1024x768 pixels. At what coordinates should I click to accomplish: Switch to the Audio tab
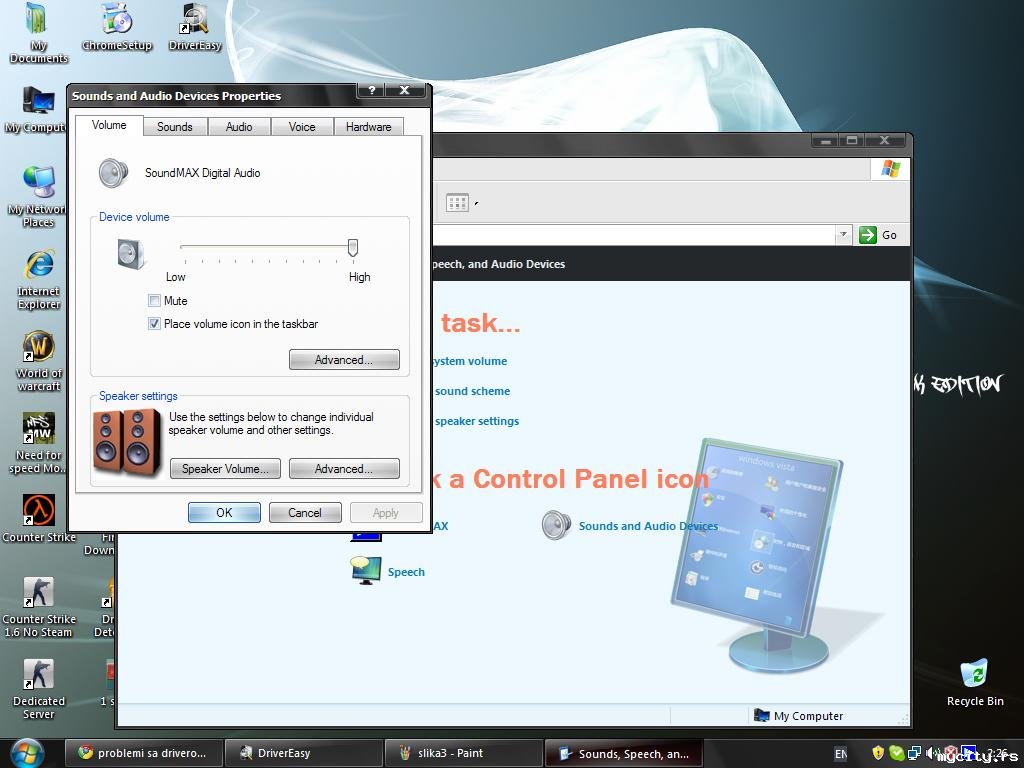coord(239,127)
